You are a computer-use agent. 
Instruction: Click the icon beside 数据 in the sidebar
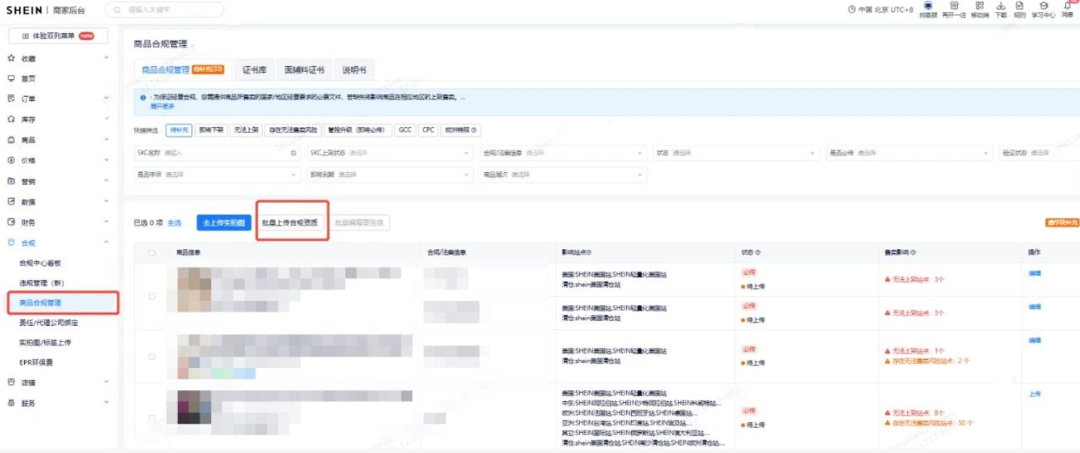pyautogui.click(x=11, y=202)
